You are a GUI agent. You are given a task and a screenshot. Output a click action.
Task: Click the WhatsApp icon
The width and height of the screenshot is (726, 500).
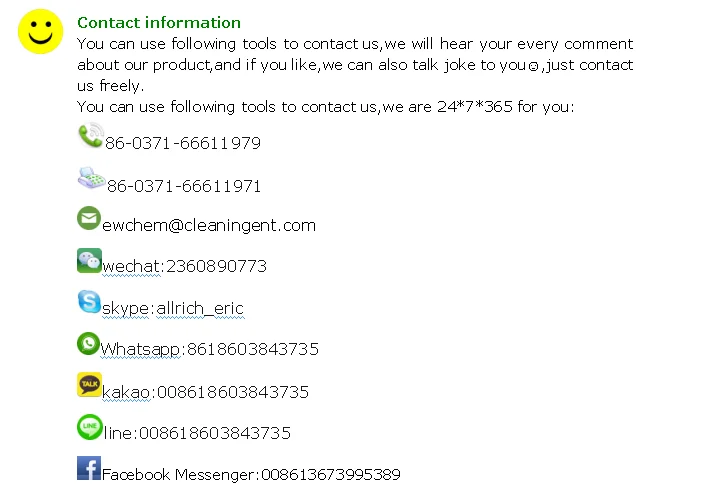click(x=89, y=343)
